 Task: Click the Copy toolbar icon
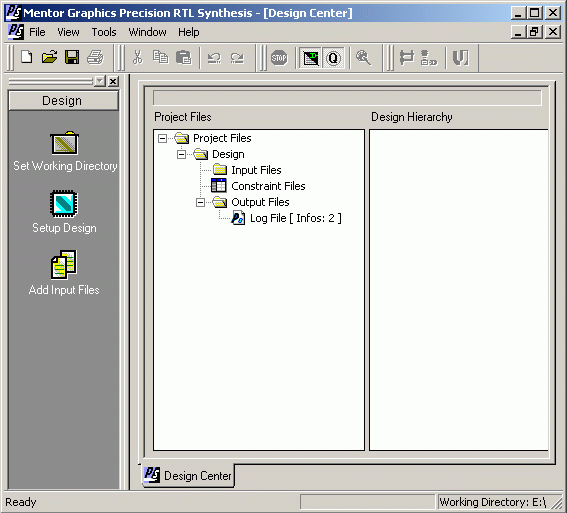[161, 57]
